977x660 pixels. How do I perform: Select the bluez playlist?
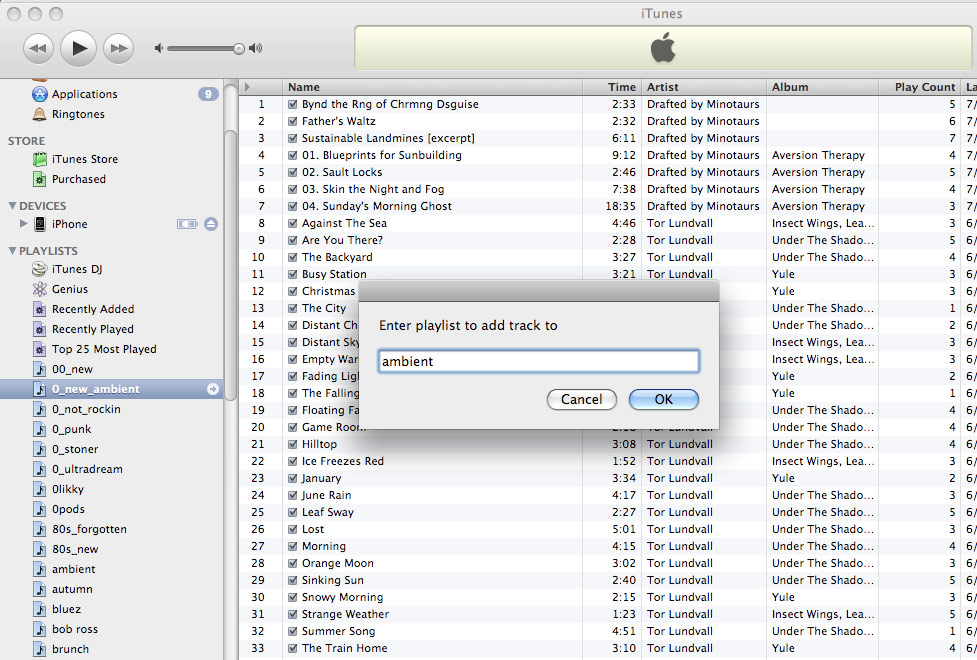click(67, 609)
